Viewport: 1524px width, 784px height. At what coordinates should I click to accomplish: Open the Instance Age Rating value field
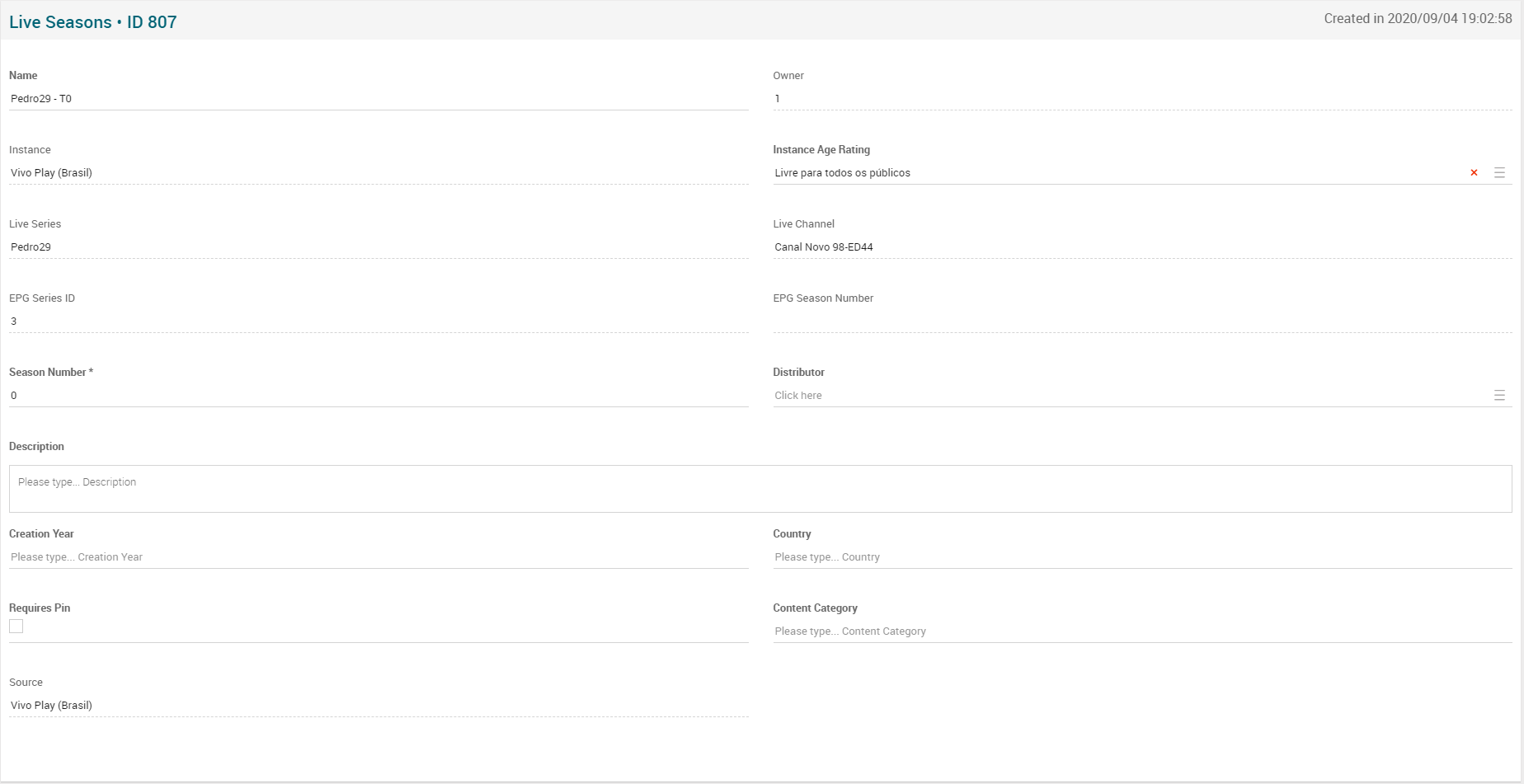point(1113,173)
